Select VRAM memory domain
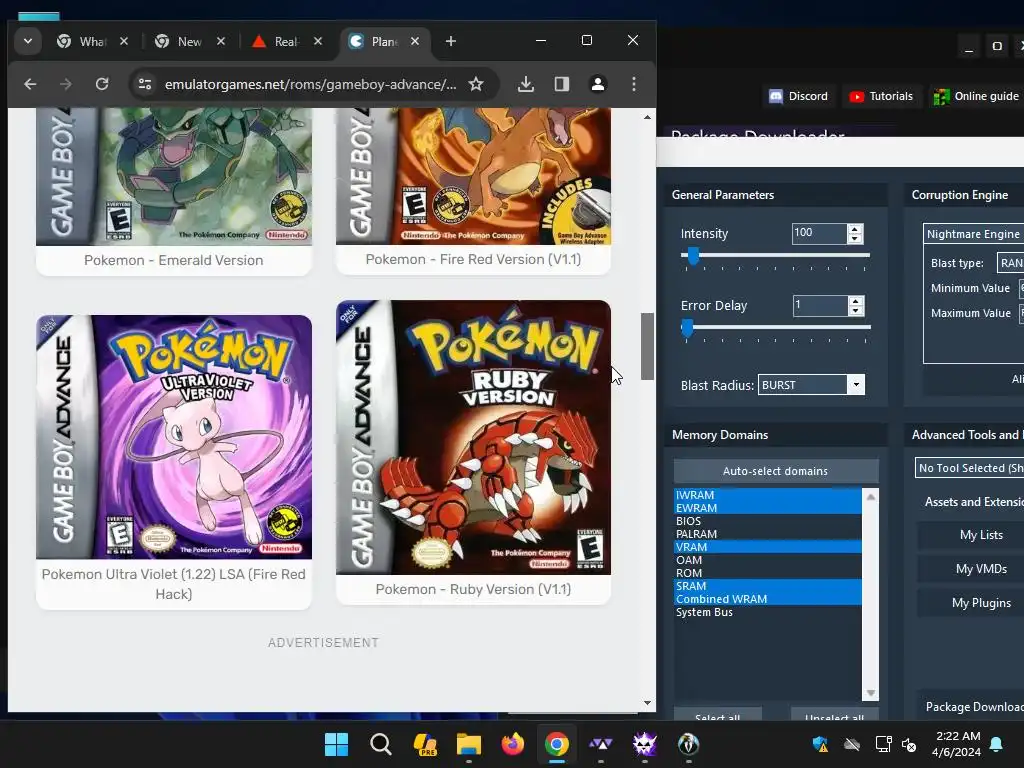 [x=768, y=547]
